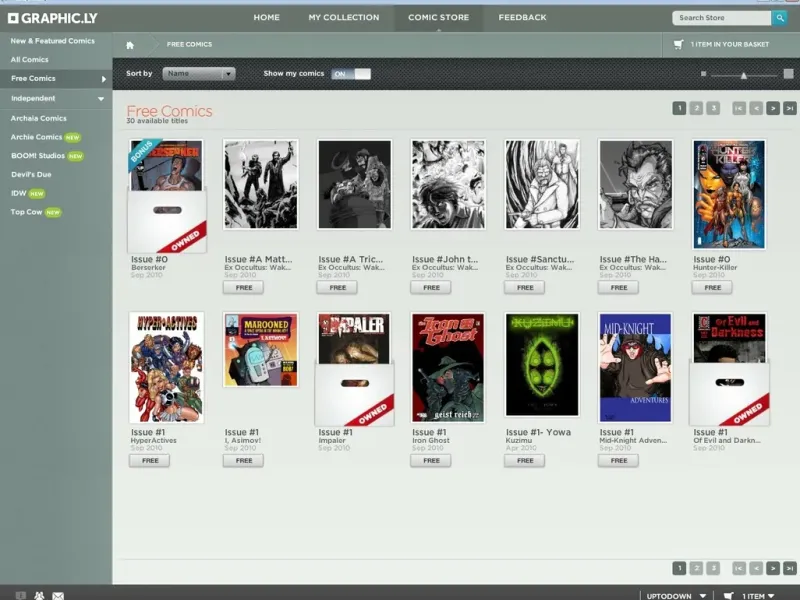Open IDW publisher
The image size is (800, 600).
18,193
